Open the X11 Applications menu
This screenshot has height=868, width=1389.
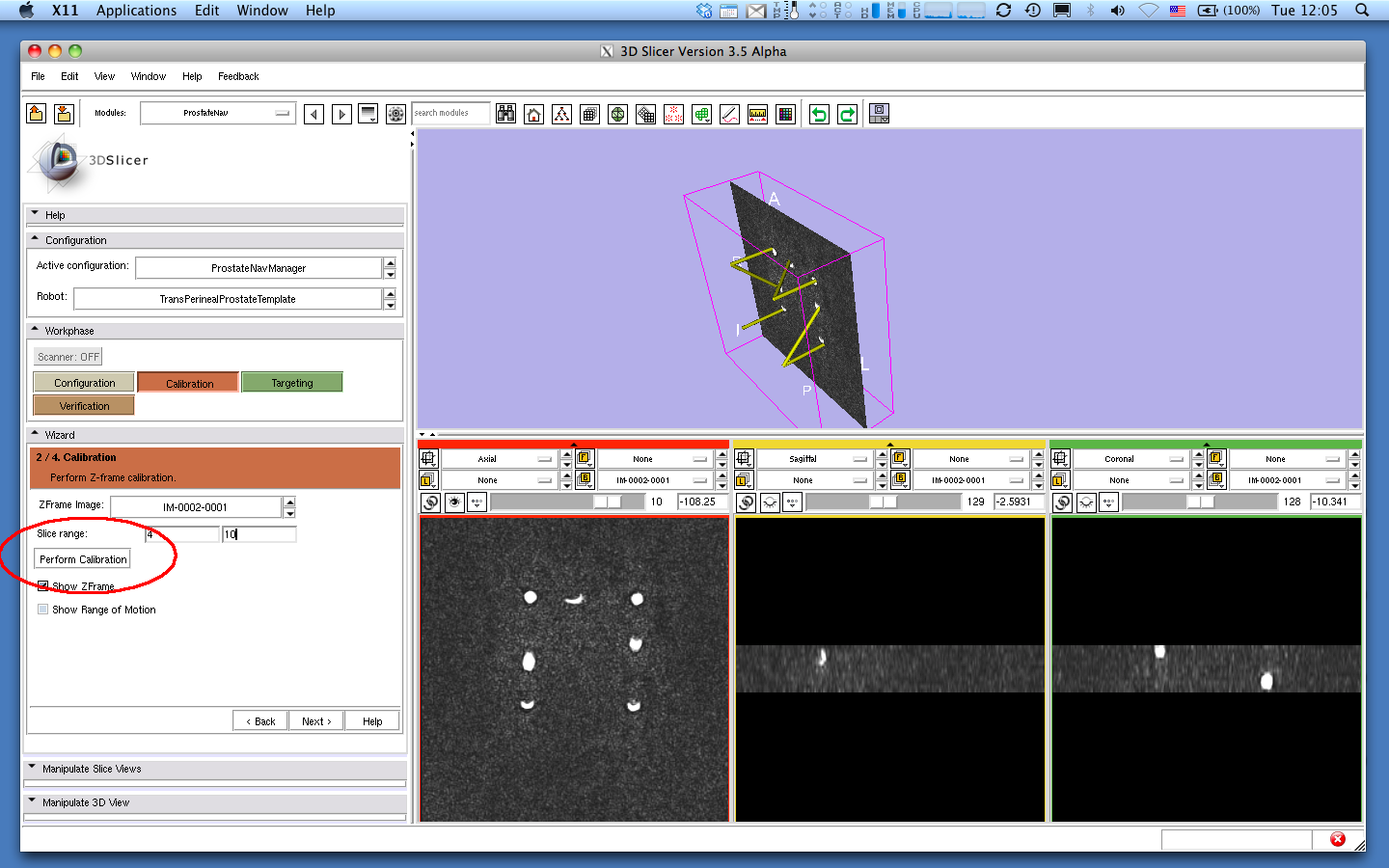pos(136,11)
